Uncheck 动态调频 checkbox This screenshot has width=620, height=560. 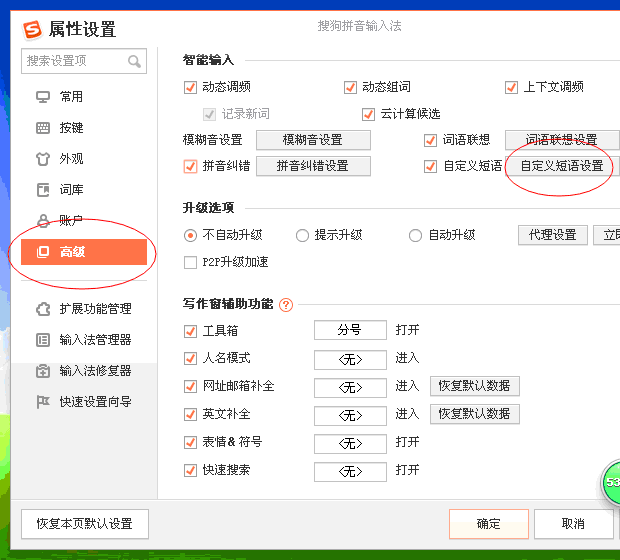pyautogui.click(x=190, y=87)
